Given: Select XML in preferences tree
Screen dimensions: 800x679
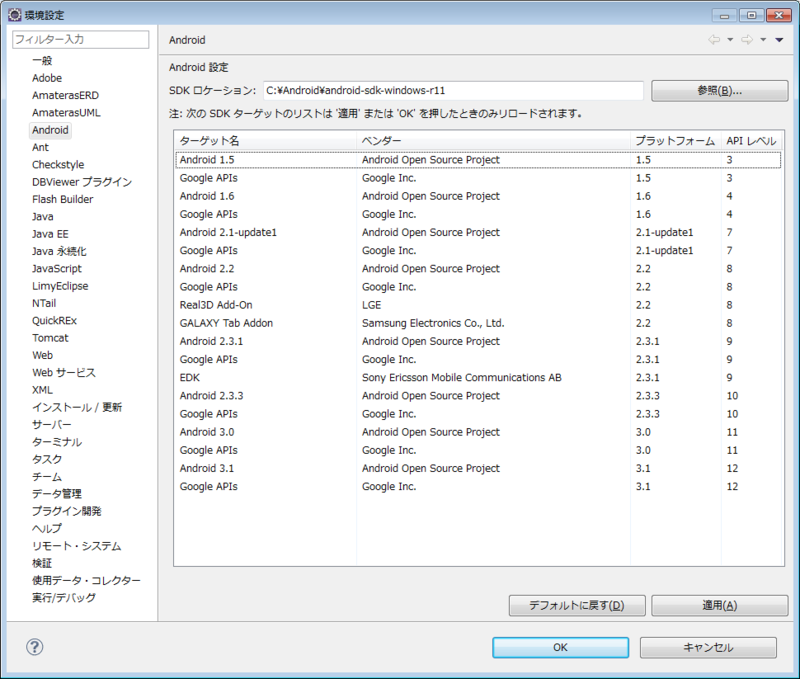Looking at the screenshot, I should 42,390.
